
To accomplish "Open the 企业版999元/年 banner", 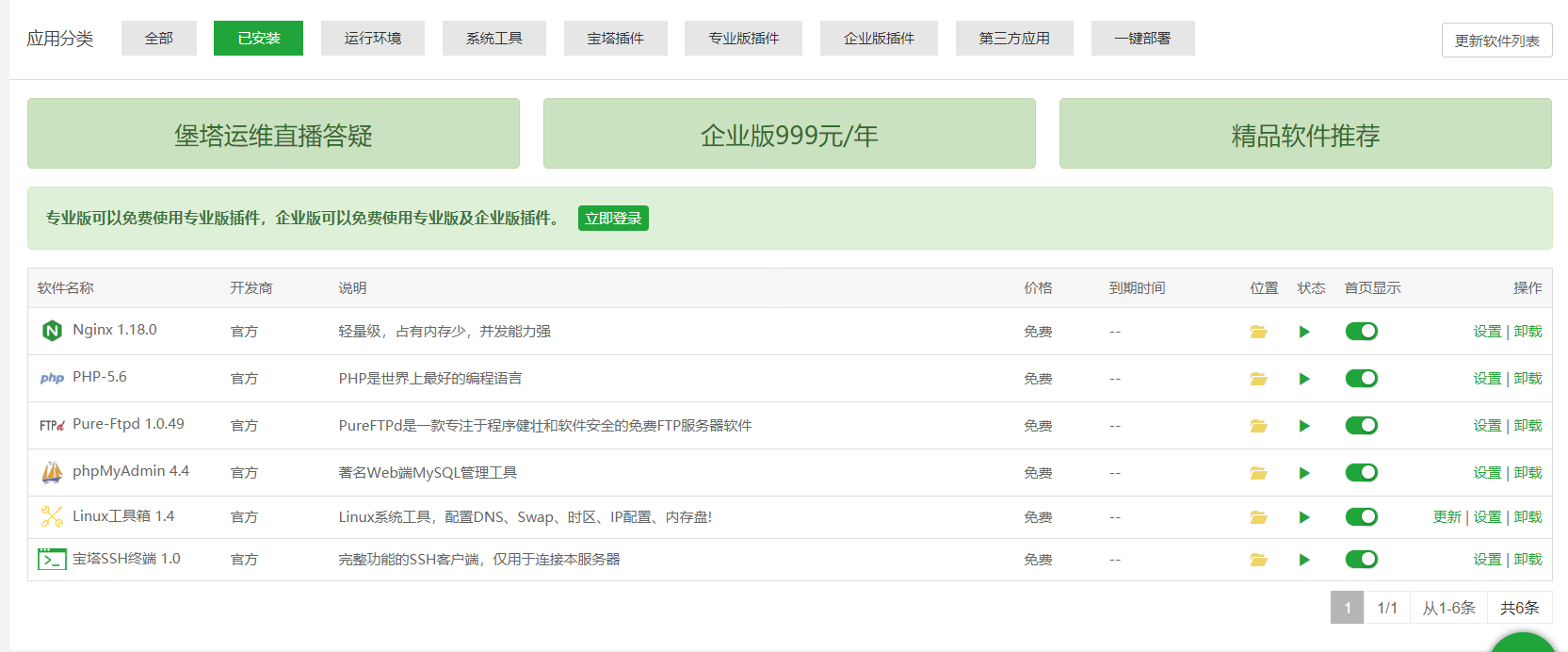I will click(789, 134).
